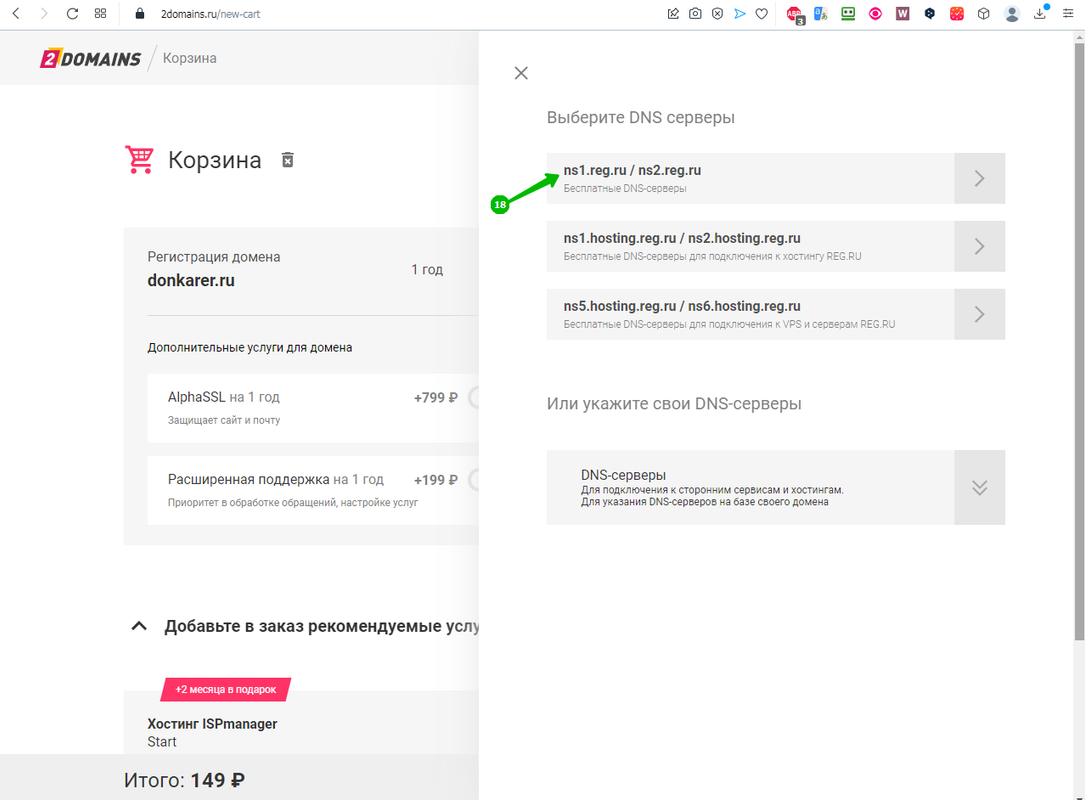Click the DNS-серверы custom servers block
This screenshot has width=1085, height=800.
776,487
